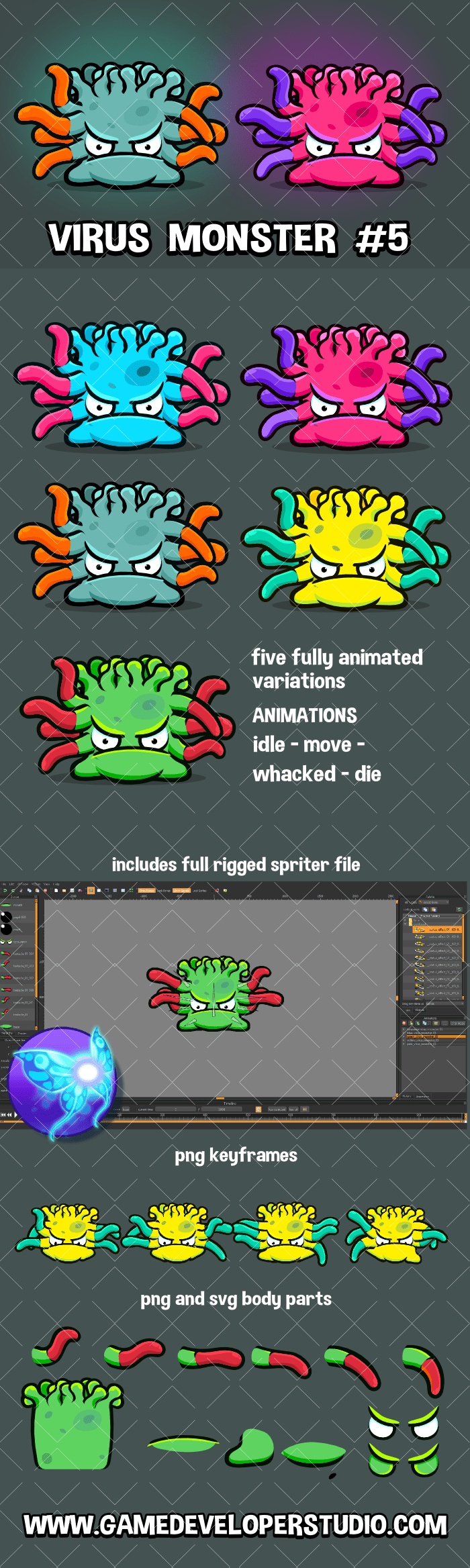Select the highlighted status_effect sprite in palette

(x=437, y=929)
